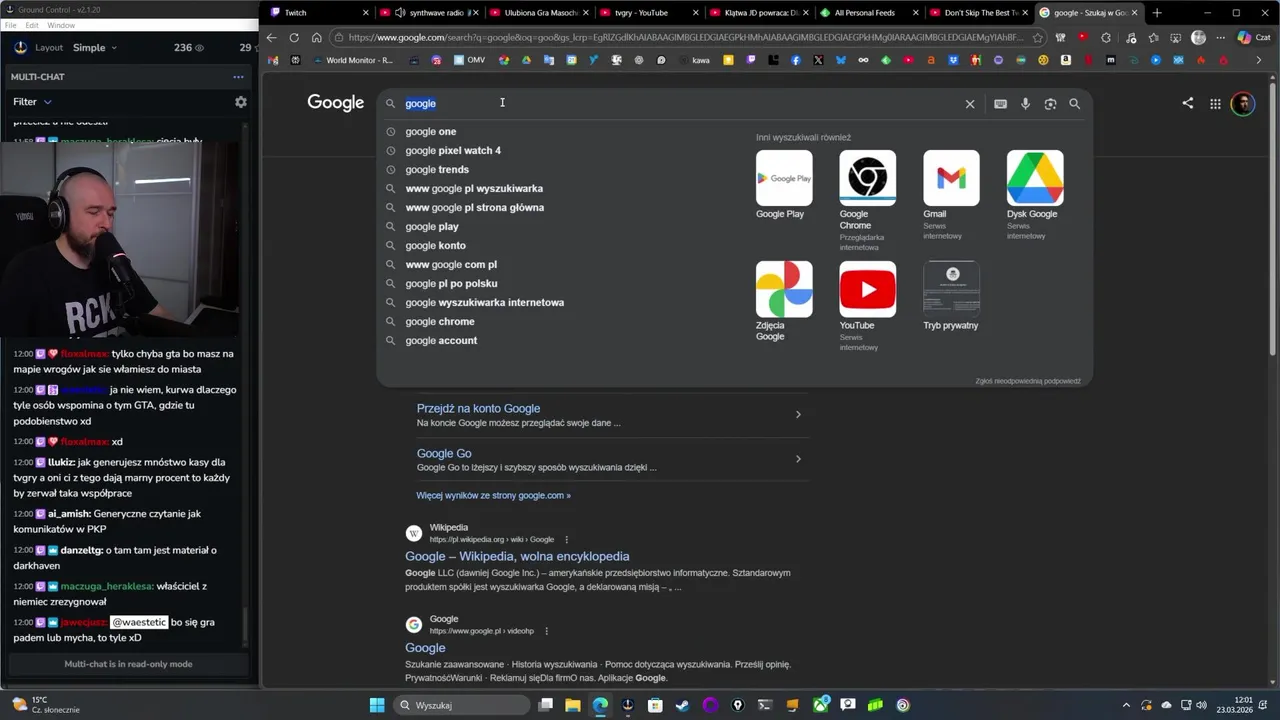This screenshot has height=720, width=1280.
Task: Open a new browser tab
Action: coord(1157,13)
